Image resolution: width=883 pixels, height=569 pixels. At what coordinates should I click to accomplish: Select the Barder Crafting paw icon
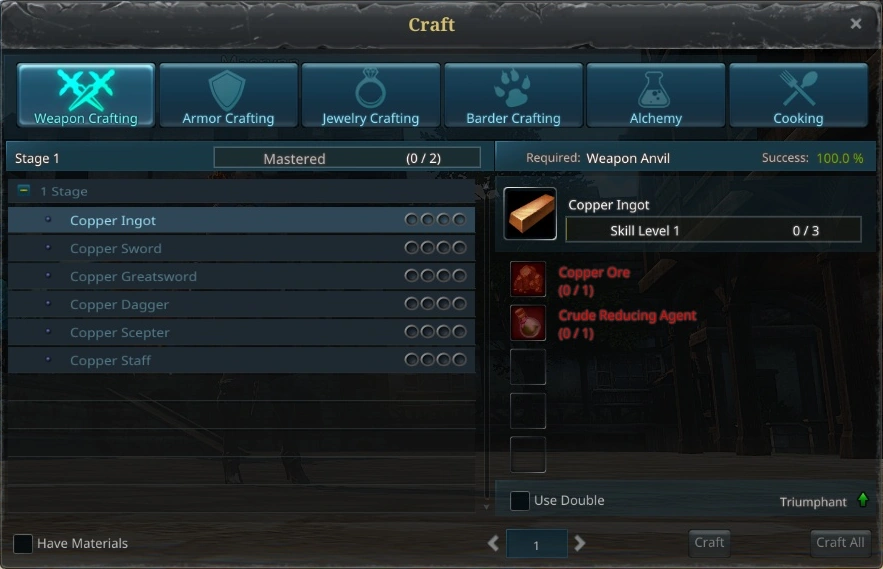[x=512, y=88]
